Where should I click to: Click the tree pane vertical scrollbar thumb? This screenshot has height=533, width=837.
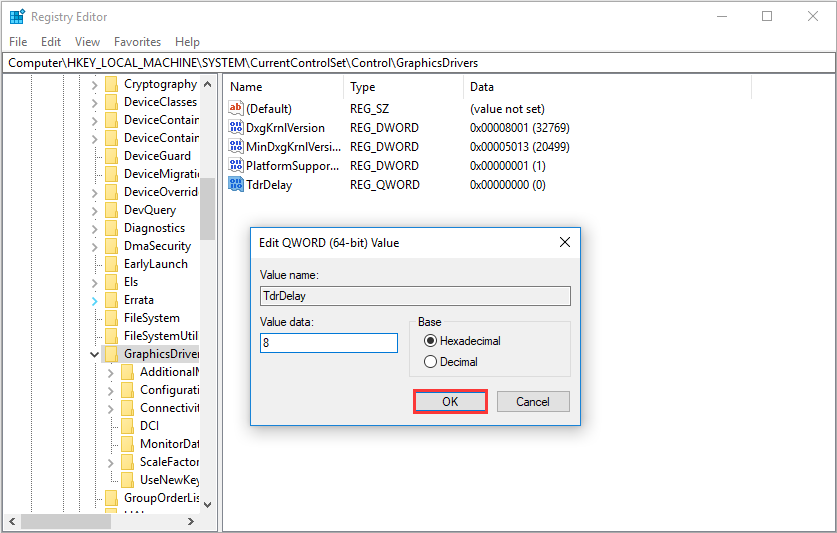(208, 208)
